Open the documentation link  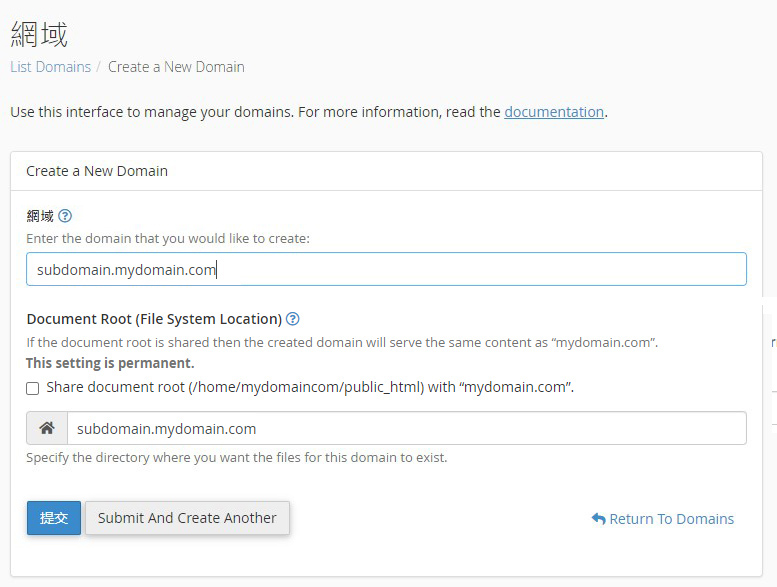(x=554, y=112)
